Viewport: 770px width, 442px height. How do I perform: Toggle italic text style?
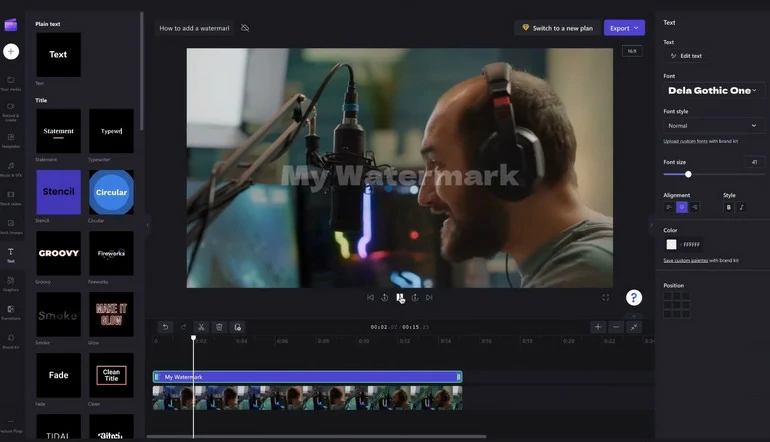[741, 207]
